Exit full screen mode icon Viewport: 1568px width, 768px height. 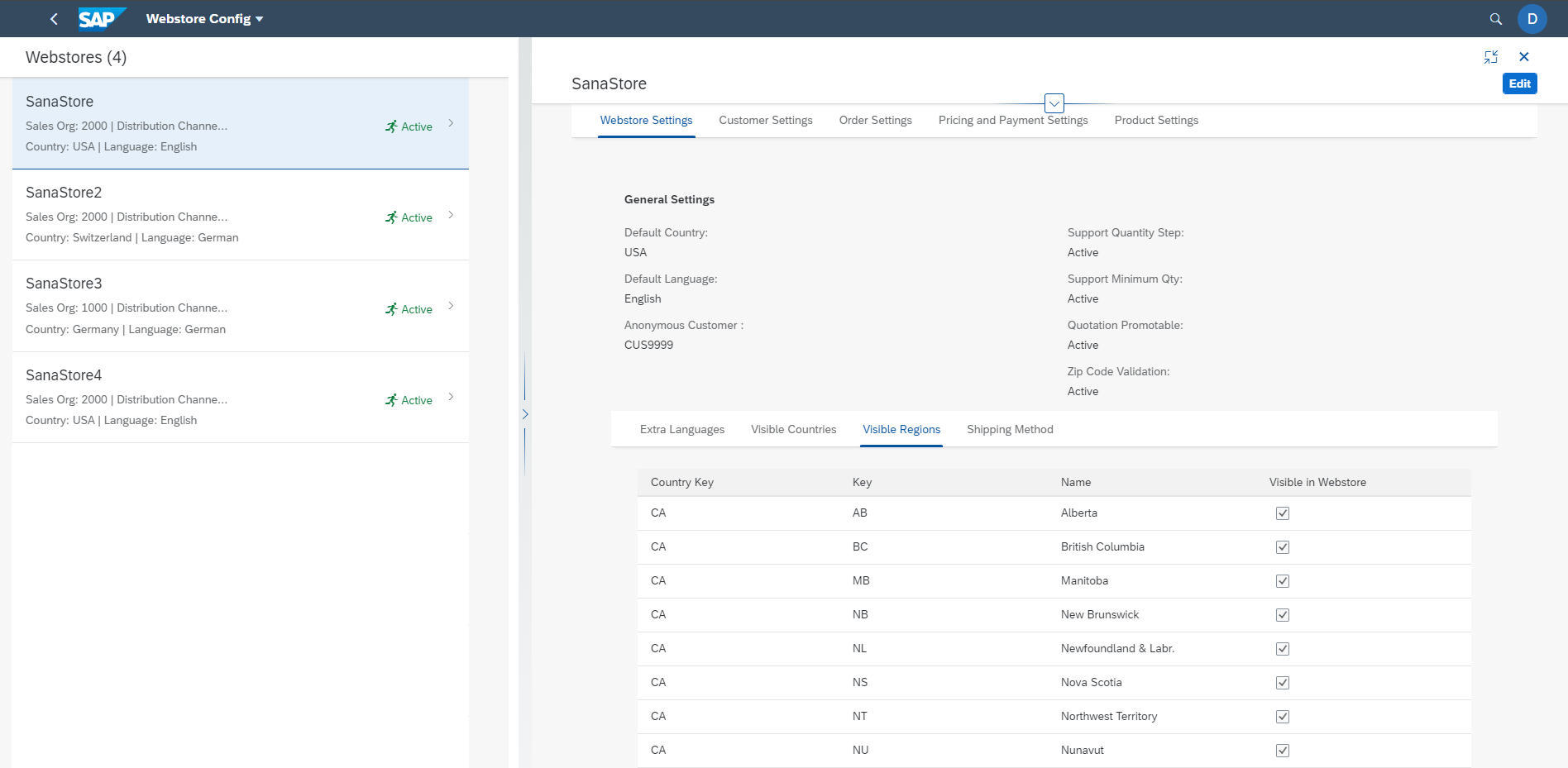click(x=1491, y=57)
